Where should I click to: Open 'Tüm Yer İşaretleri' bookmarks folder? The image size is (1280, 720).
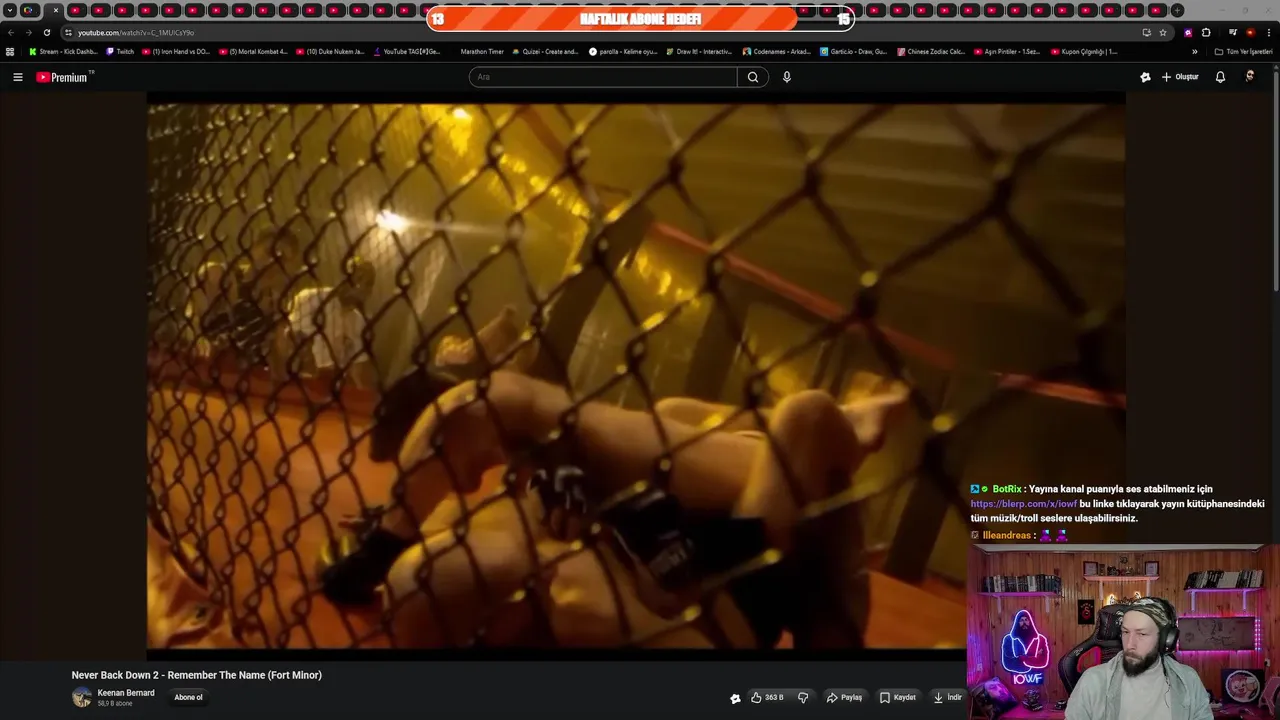1243,51
